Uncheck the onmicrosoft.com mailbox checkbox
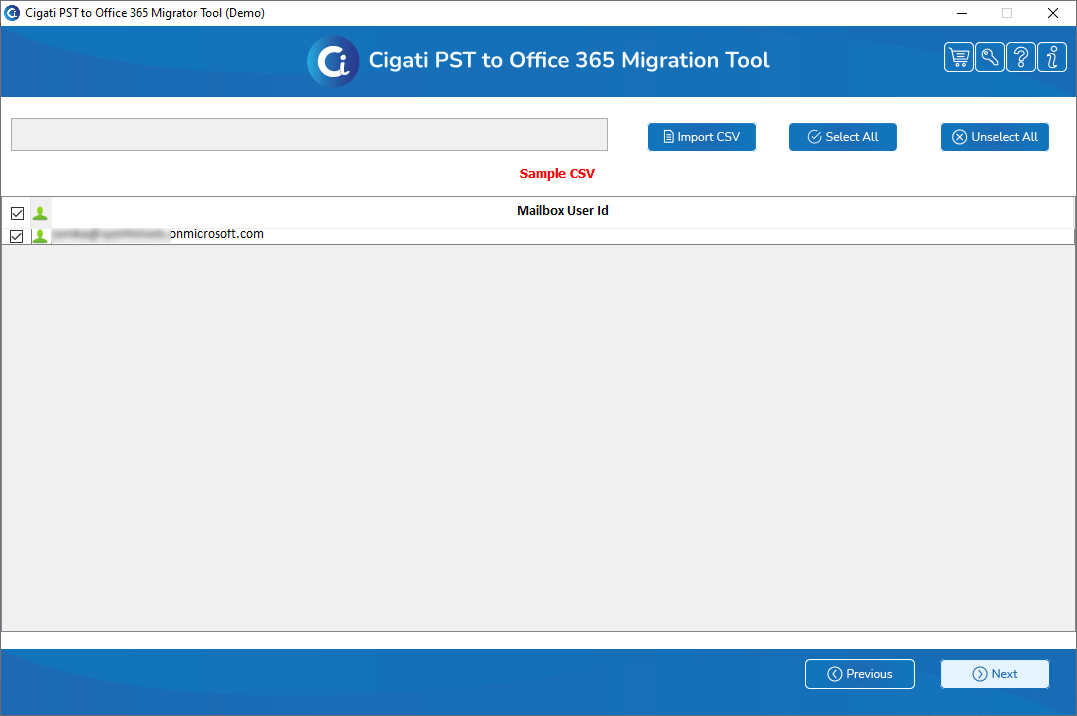The height and width of the screenshot is (716, 1077). coord(17,236)
